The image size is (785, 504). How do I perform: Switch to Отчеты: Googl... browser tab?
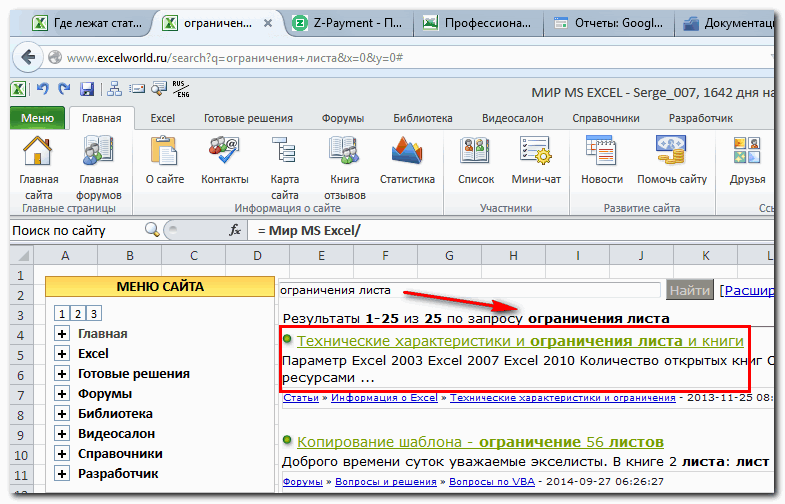609,23
